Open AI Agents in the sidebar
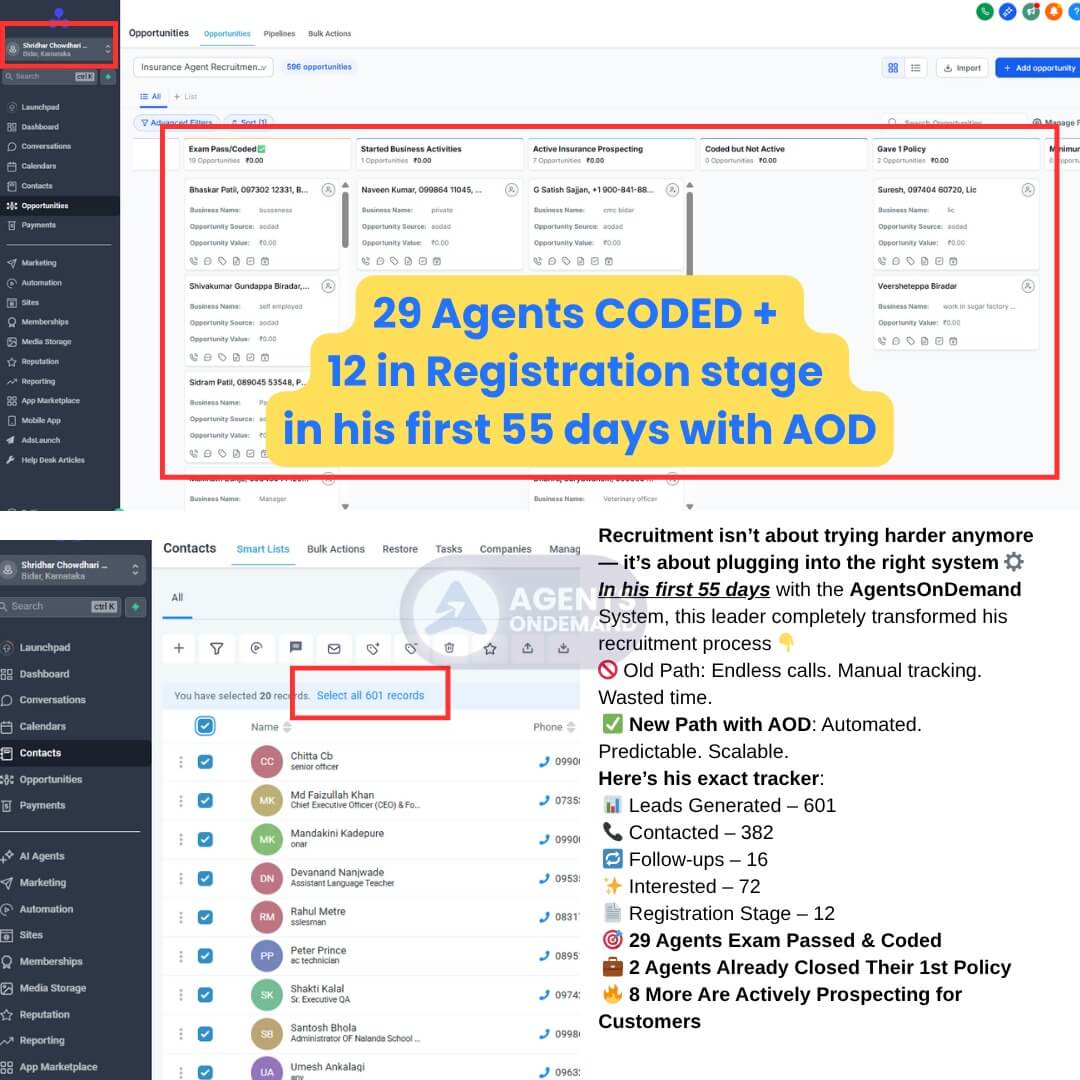Screen dimensions: 1080x1080 point(42,856)
